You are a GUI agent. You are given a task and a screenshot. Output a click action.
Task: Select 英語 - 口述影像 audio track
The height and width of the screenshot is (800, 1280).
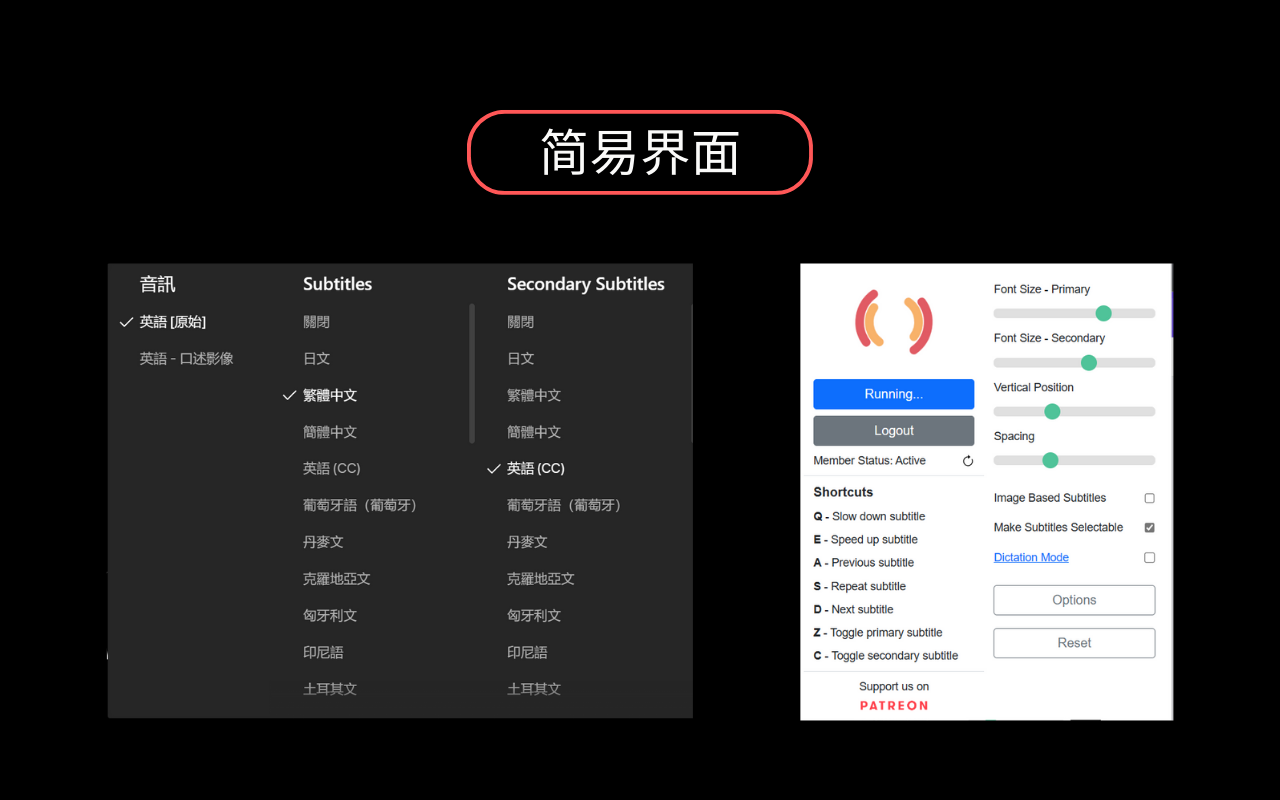tap(187, 358)
